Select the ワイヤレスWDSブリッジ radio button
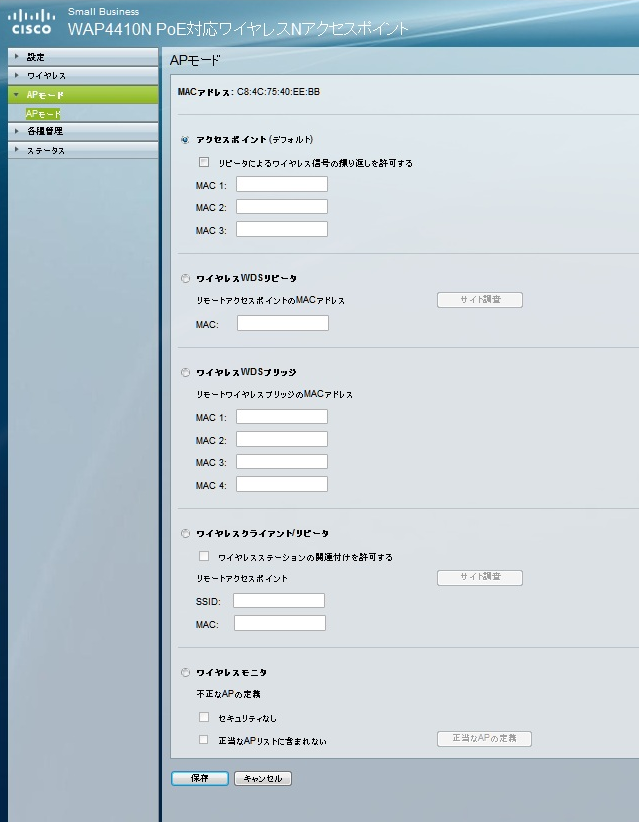This screenshot has width=639, height=822. pos(185,373)
